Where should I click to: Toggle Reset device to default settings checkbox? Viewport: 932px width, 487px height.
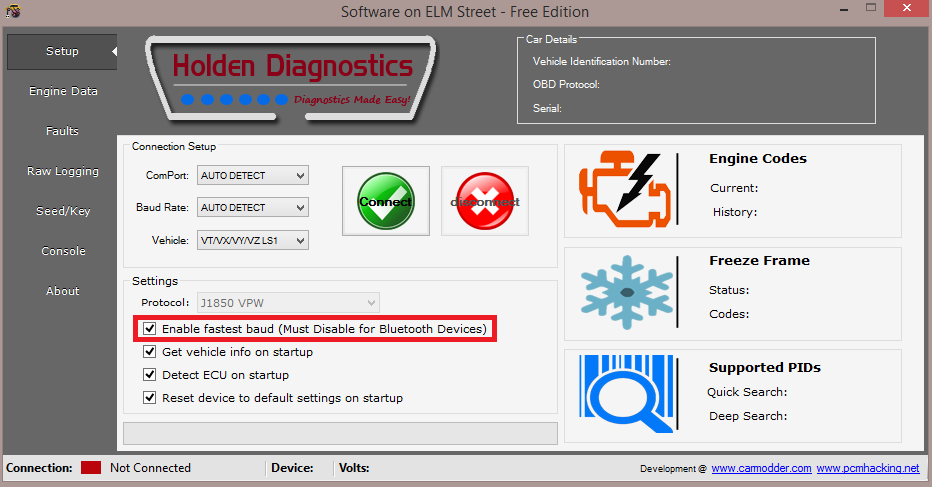click(150, 397)
